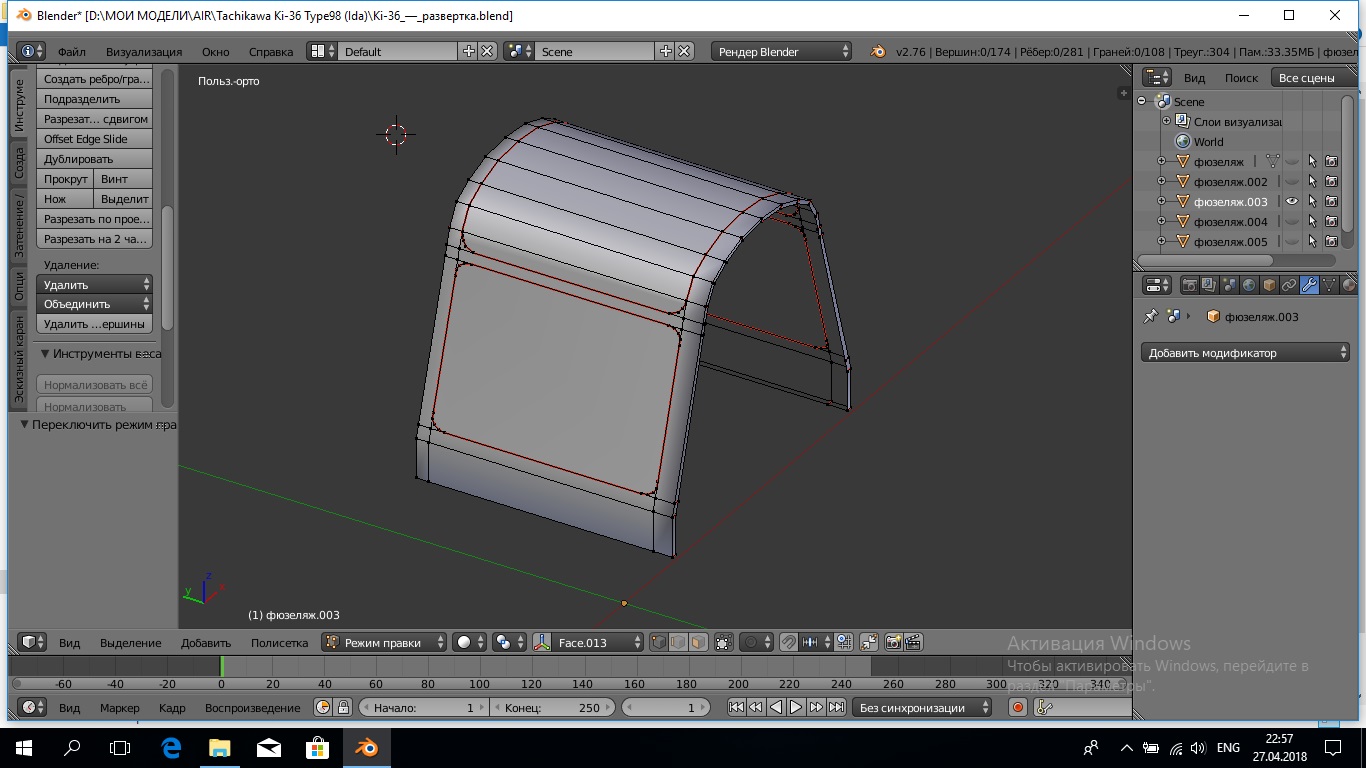
Task: Click the Подразделить button
Action: point(95,99)
